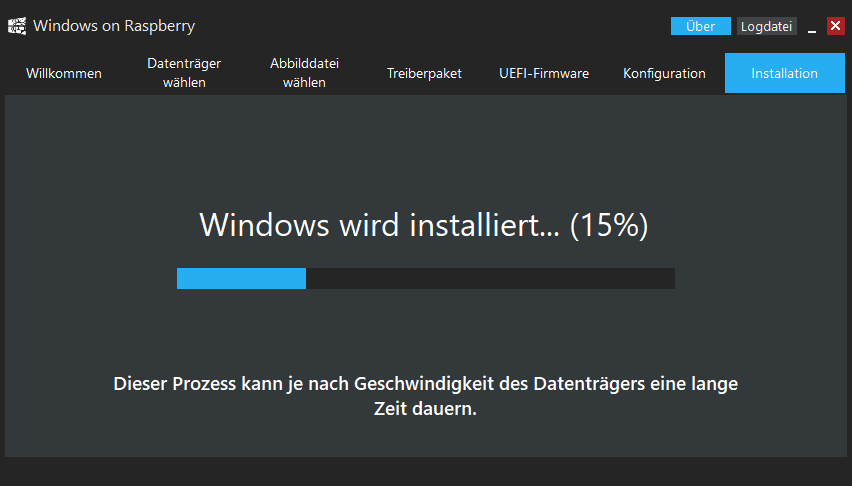852x486 pixels.
Task: Click the (15%) percentage indicator
Action: tap(609, 225)
